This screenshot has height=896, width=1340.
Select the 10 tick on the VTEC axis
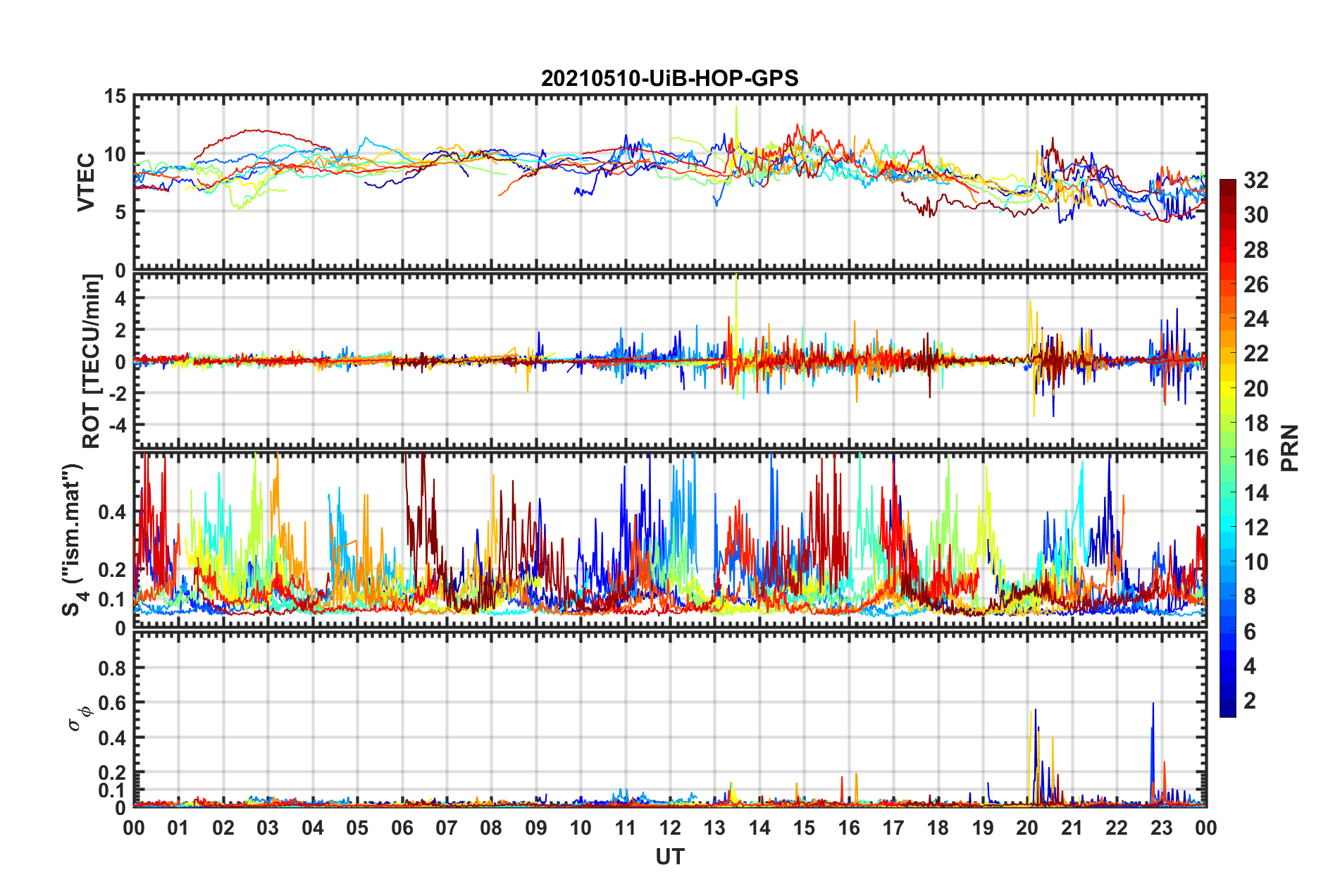(x=115, y=154)
